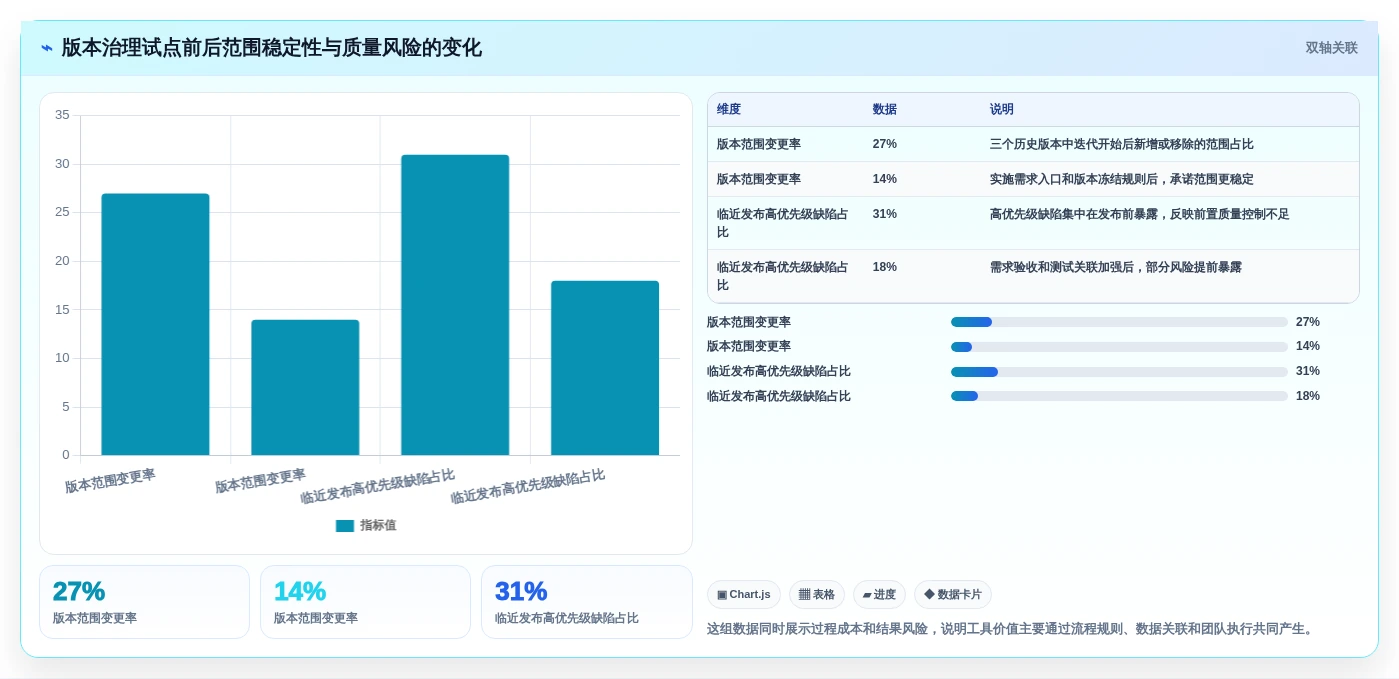The height and width of the screenshot is (679, 1399).
Task: Click the 双轴关联 badge in the header
Action: [1331, 48]
